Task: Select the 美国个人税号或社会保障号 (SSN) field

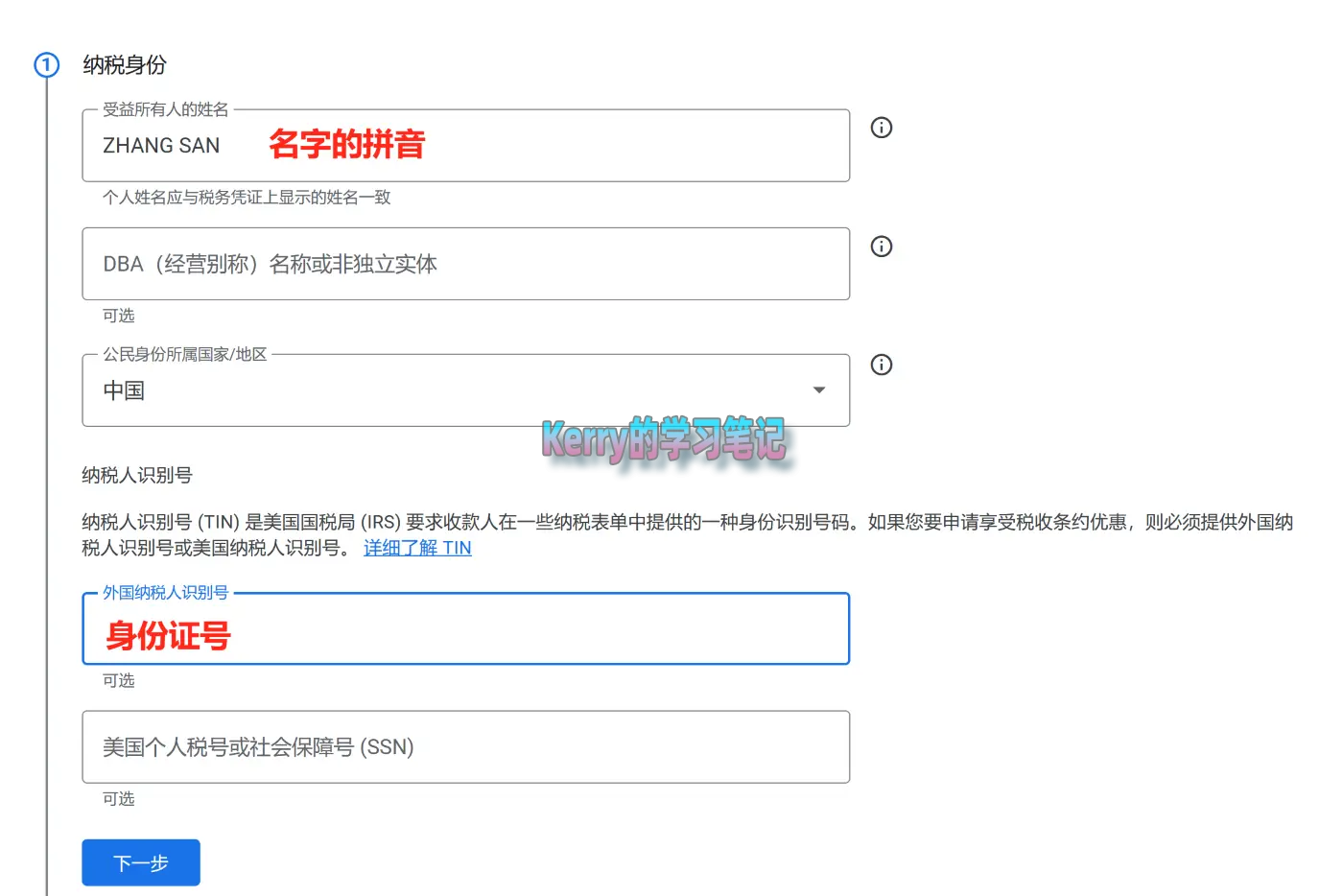Action: tap(465, 746)
